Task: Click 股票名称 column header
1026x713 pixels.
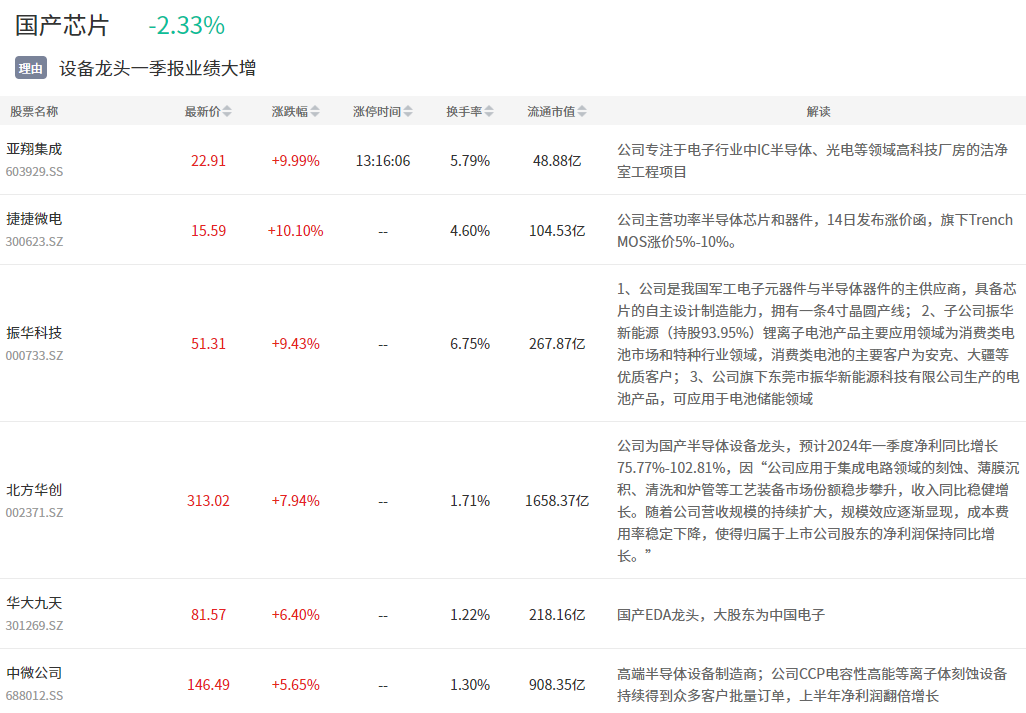Action: click(34, 112)
